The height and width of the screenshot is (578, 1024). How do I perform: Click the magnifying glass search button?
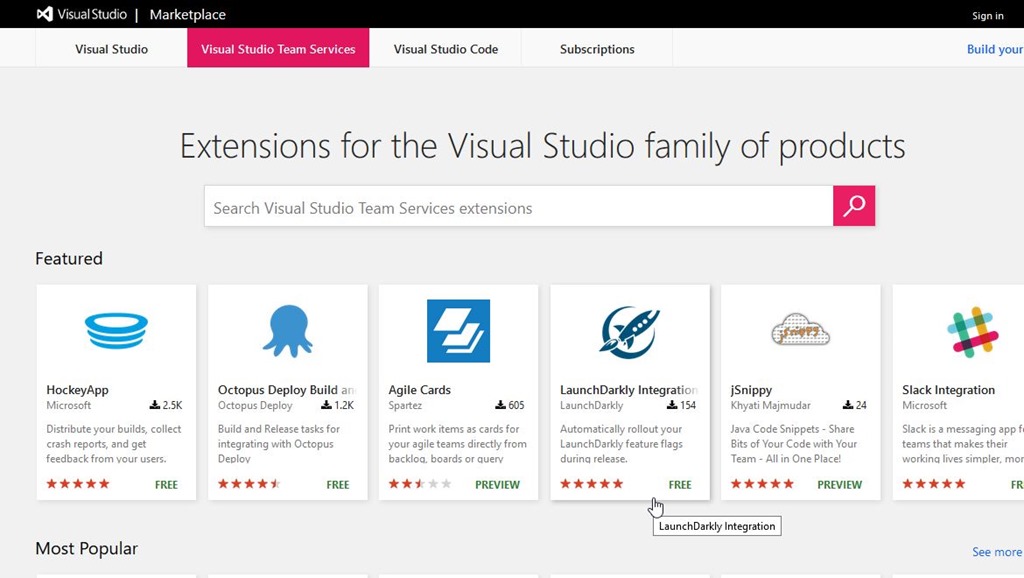853,206
